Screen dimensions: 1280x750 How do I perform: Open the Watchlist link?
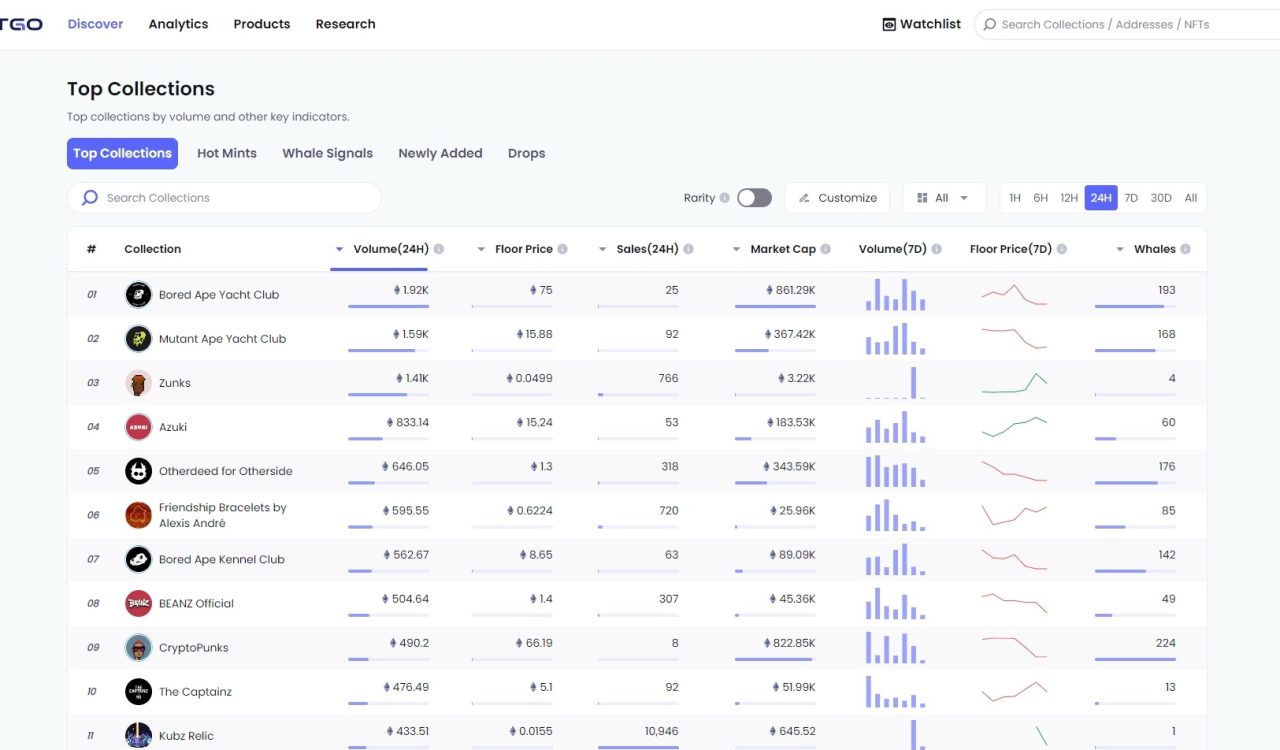pyautogui.click(x=921, y=24)
